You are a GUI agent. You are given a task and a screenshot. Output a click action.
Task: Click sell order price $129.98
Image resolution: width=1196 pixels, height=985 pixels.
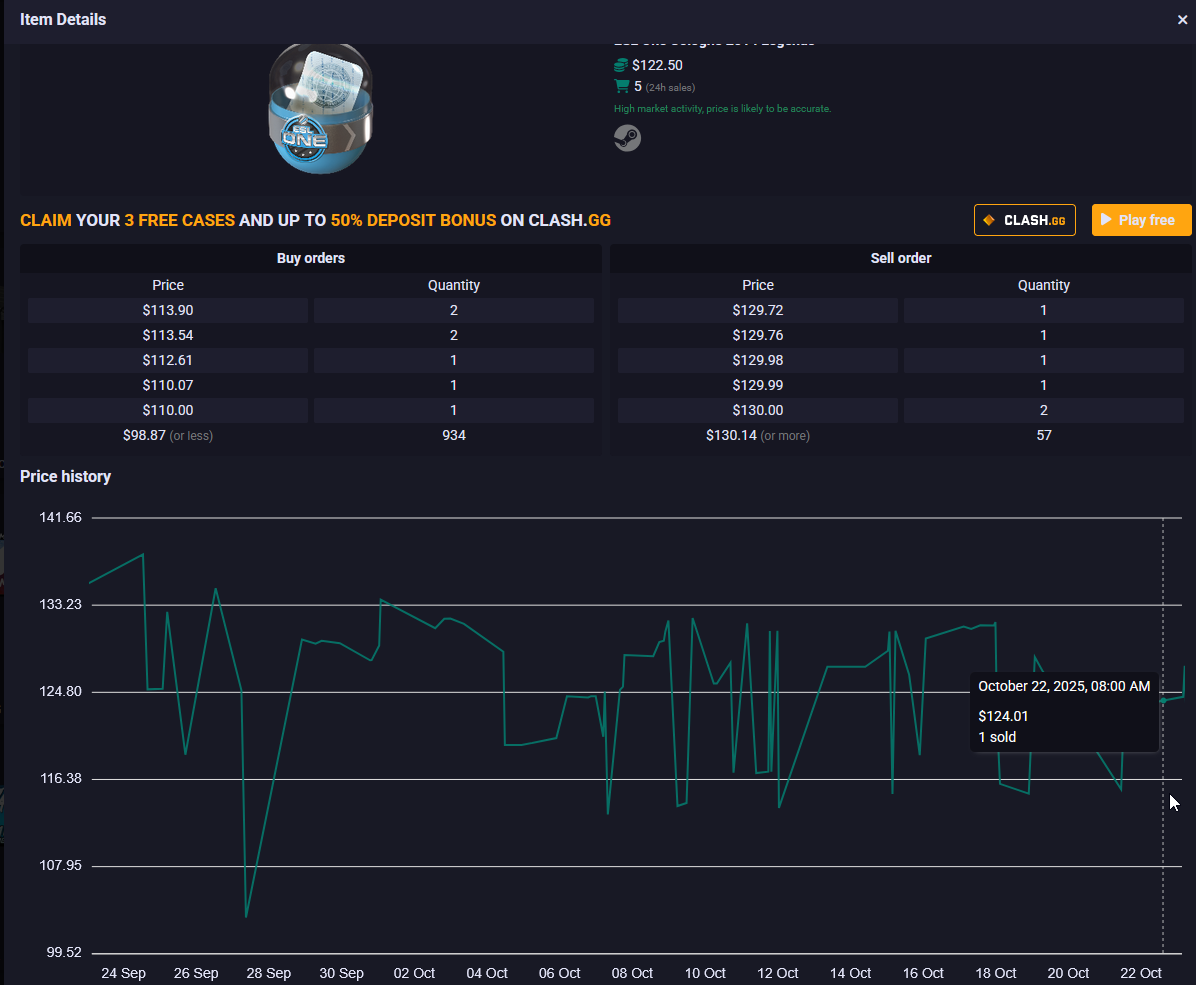(x=757, y=360)
